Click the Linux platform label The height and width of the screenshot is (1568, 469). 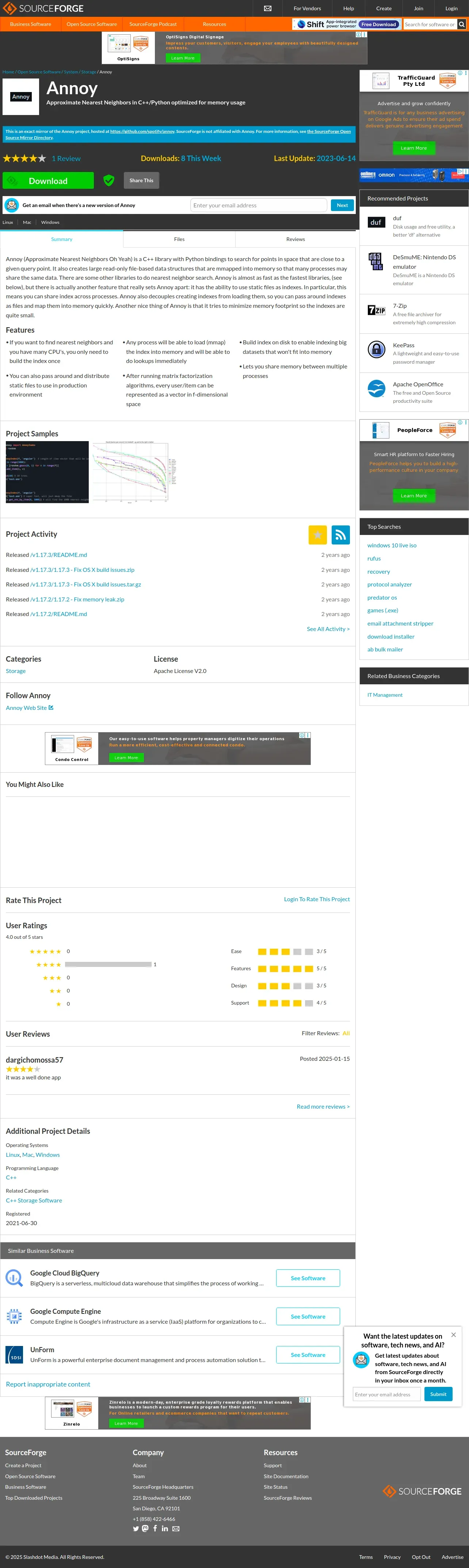point(7,222)
